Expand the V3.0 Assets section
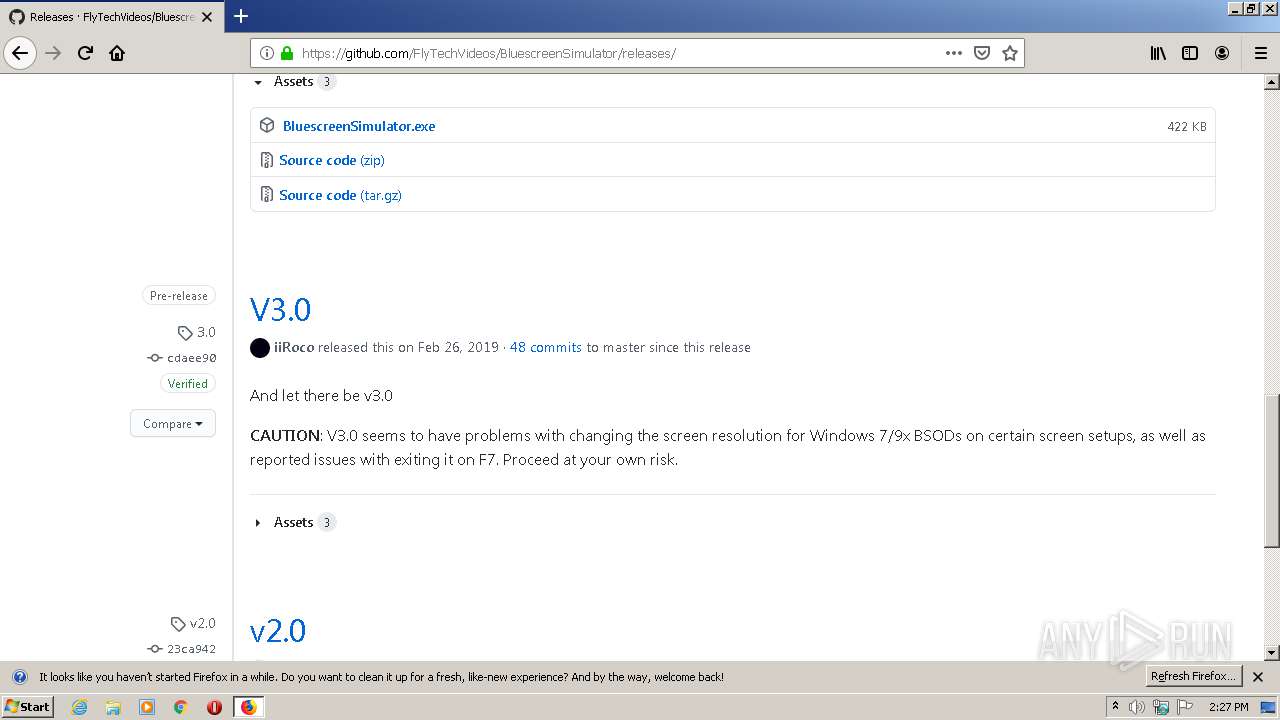Image resolution: width=1280 pixels, height=720 pixels. pos(294,522)
